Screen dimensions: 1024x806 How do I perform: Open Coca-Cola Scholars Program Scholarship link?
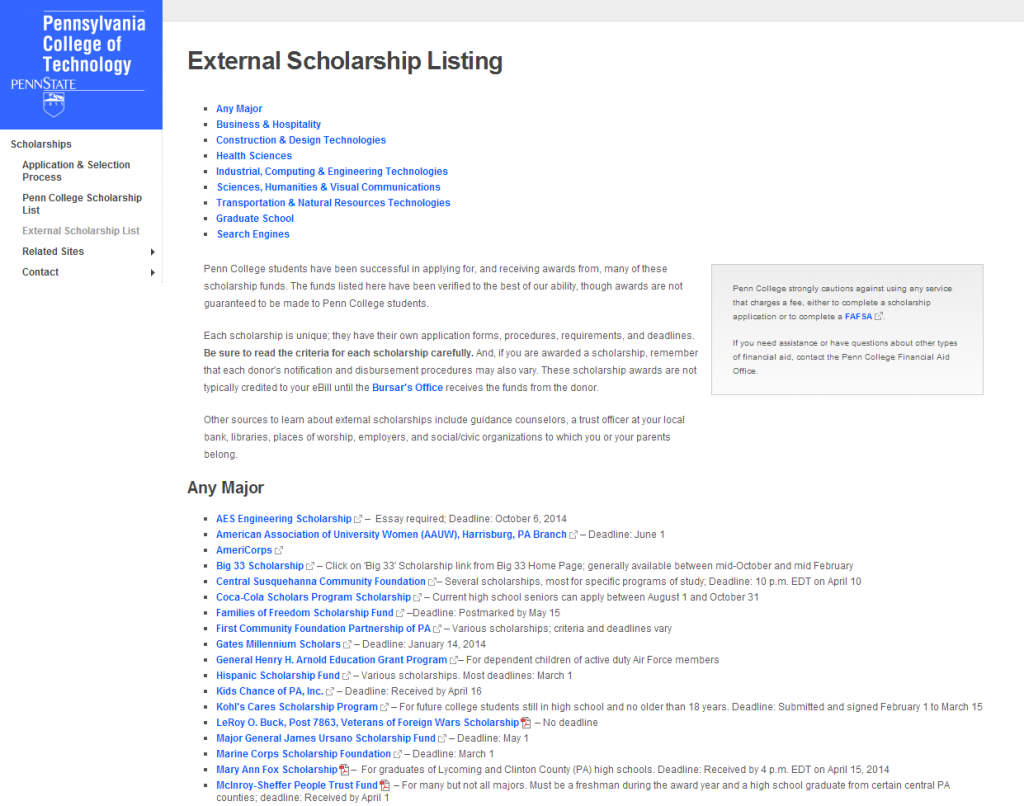tap(313, 597)
